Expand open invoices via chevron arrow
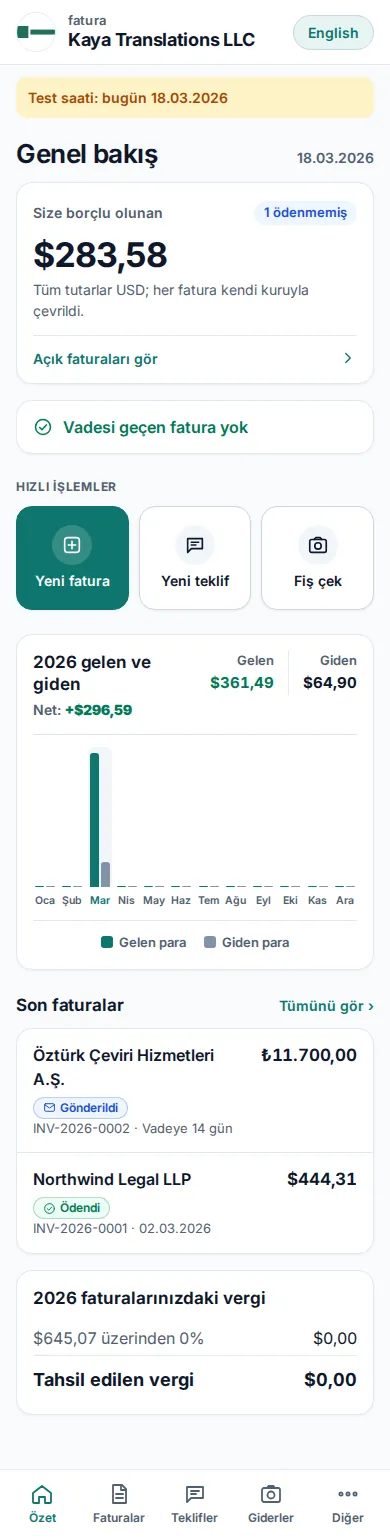This screenshot has height=1539, width=390. pyautogui.click(x=348, y=358)
